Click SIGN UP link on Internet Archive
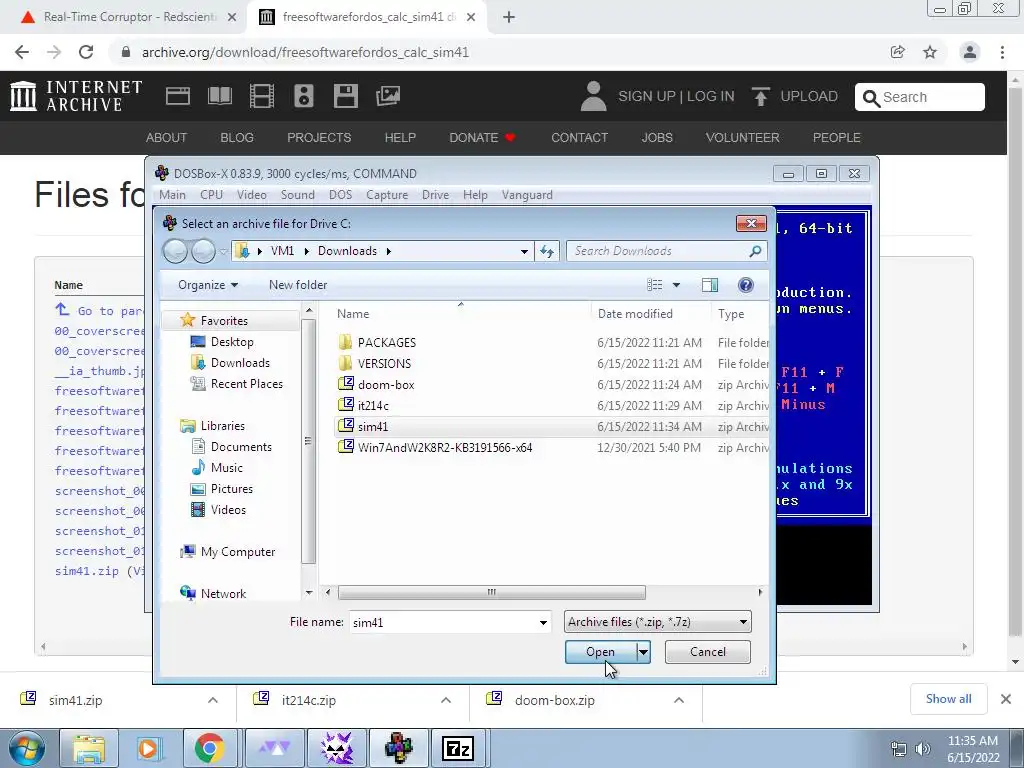This screenshot has width=1024, height=768. (647, 96)
